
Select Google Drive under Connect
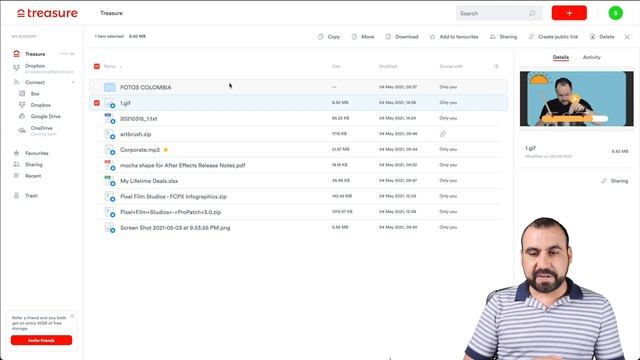point(45,116)
